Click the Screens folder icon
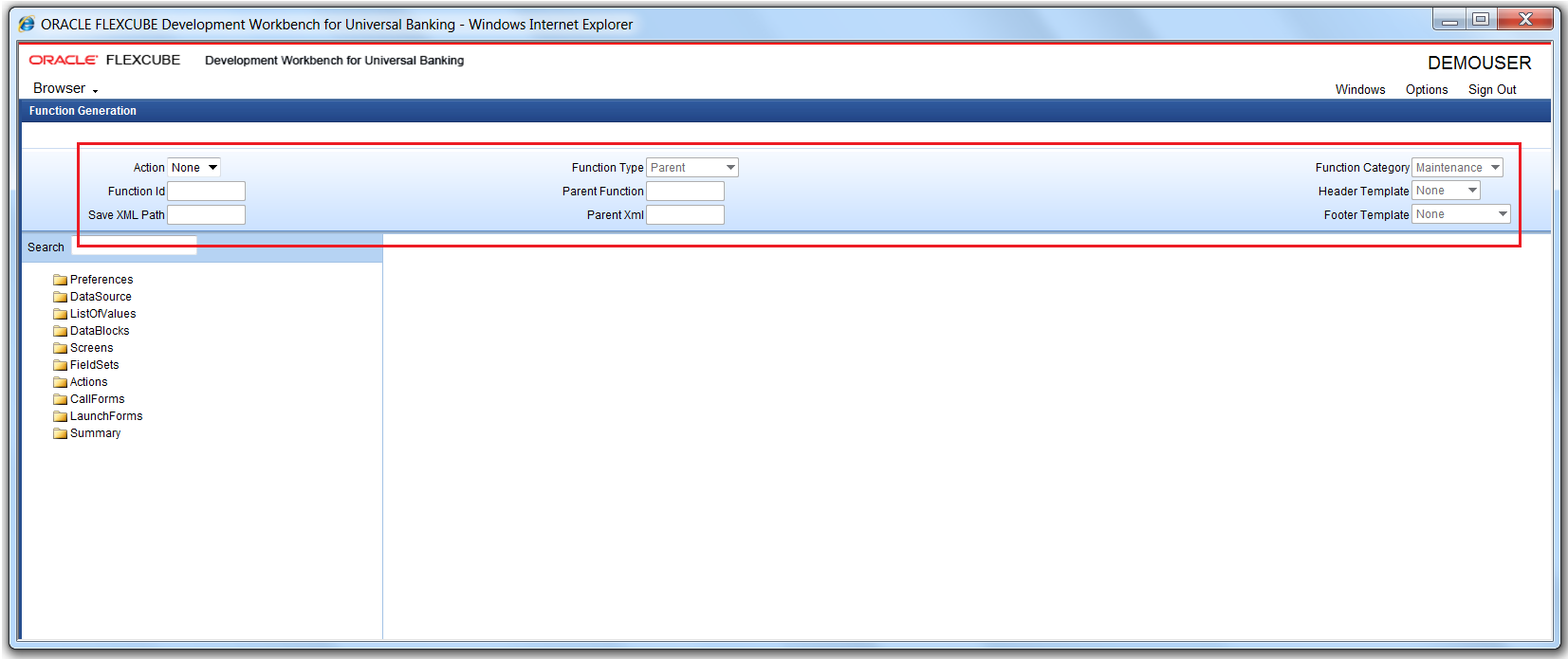Image resolution: width=1568 pixels, height=659 pixels. pyautogui.click(x=61, y=348)
